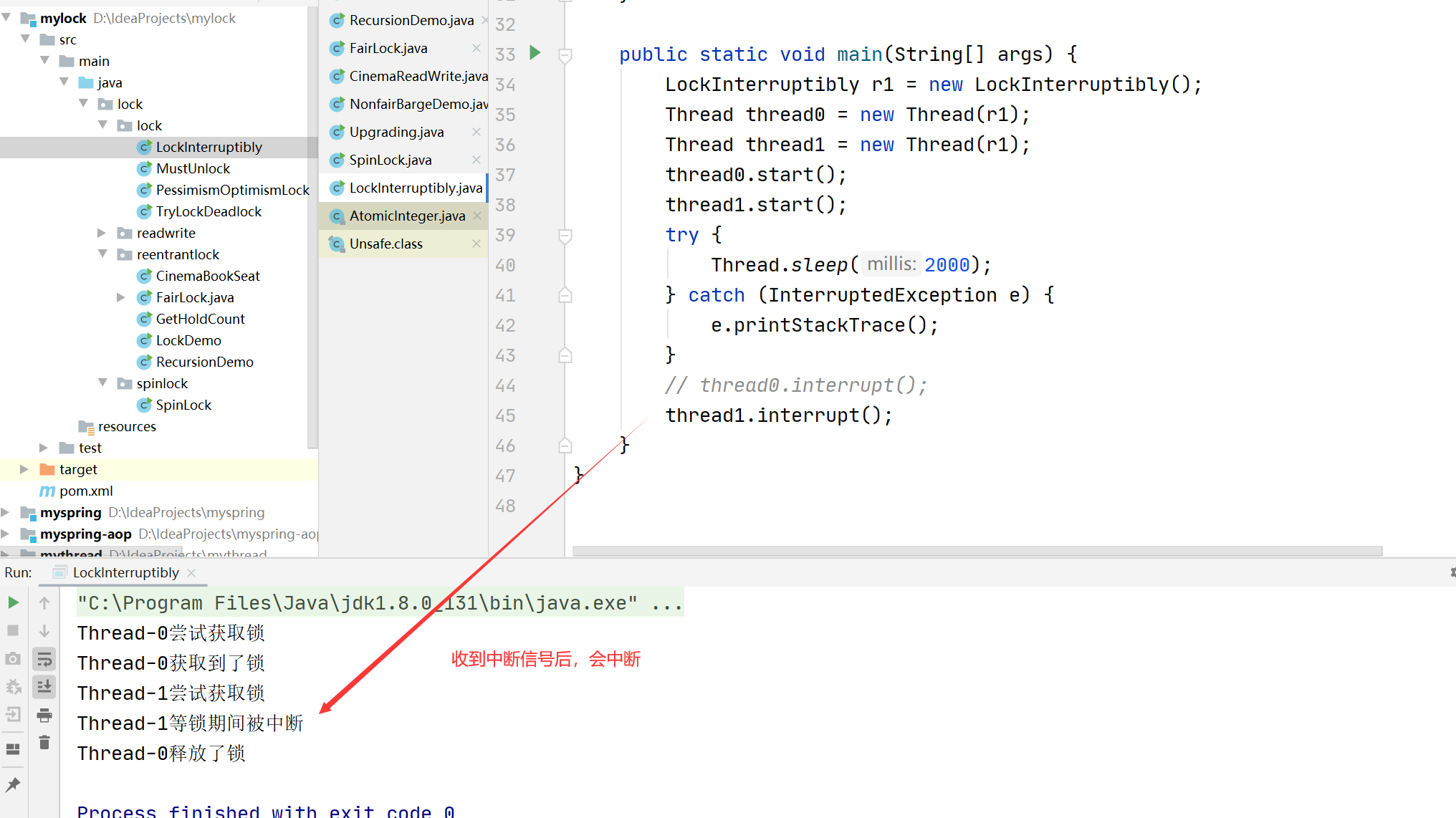
Task: Select the TryLockDeadlock class in tree
Action: (x=209, y=211)
